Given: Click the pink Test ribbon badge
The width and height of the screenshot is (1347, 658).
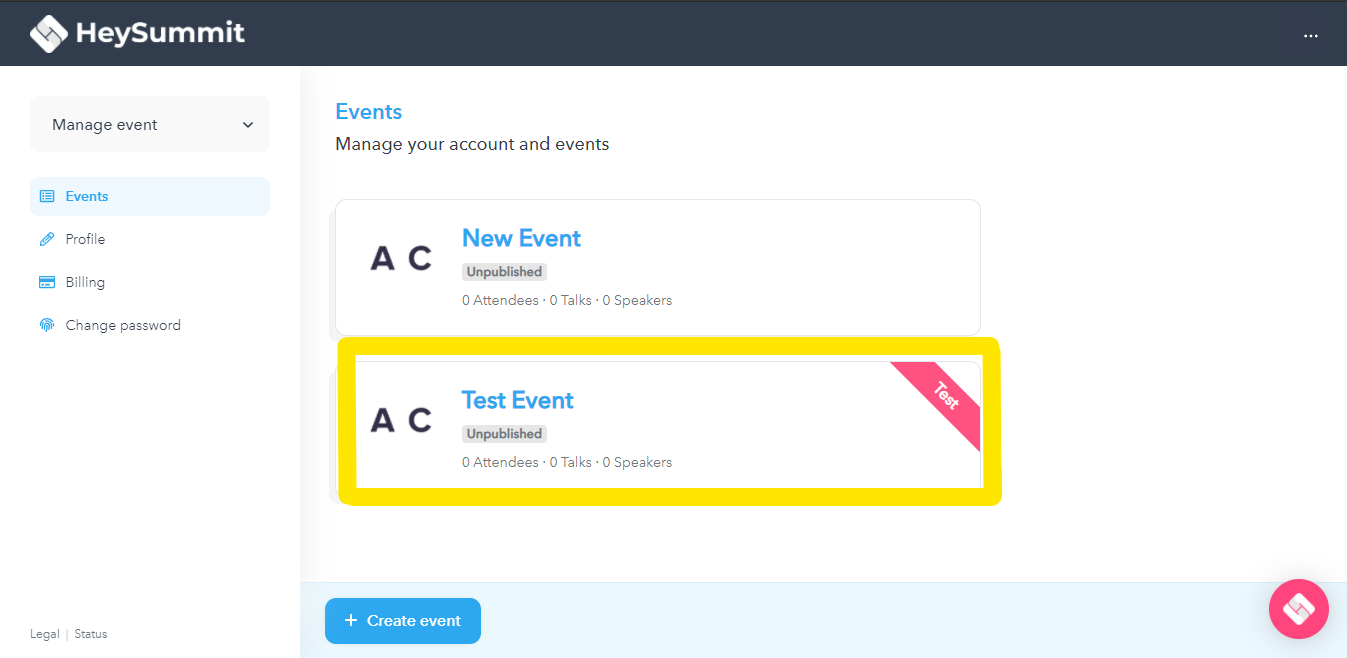Looking at the screenshot, I should [946, 396].
